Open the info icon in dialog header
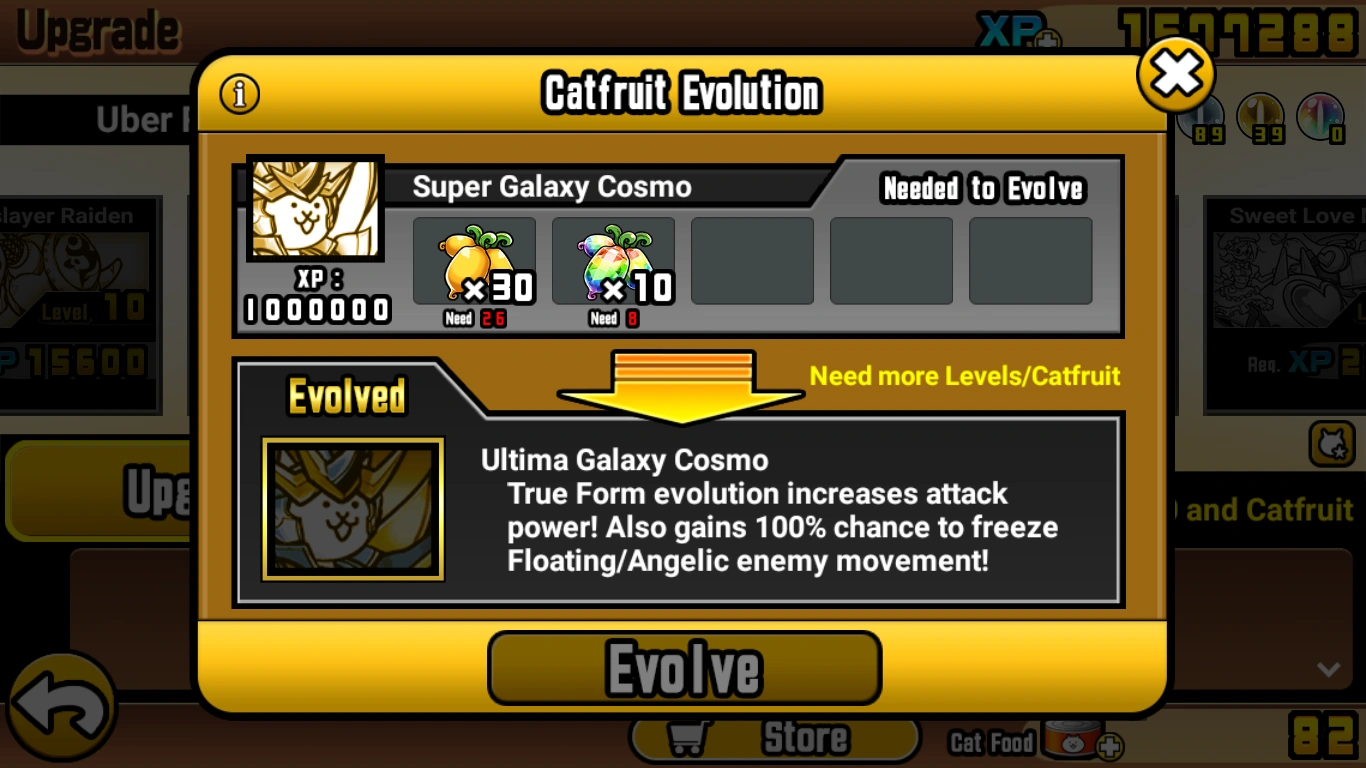 [x=239, y=94]
